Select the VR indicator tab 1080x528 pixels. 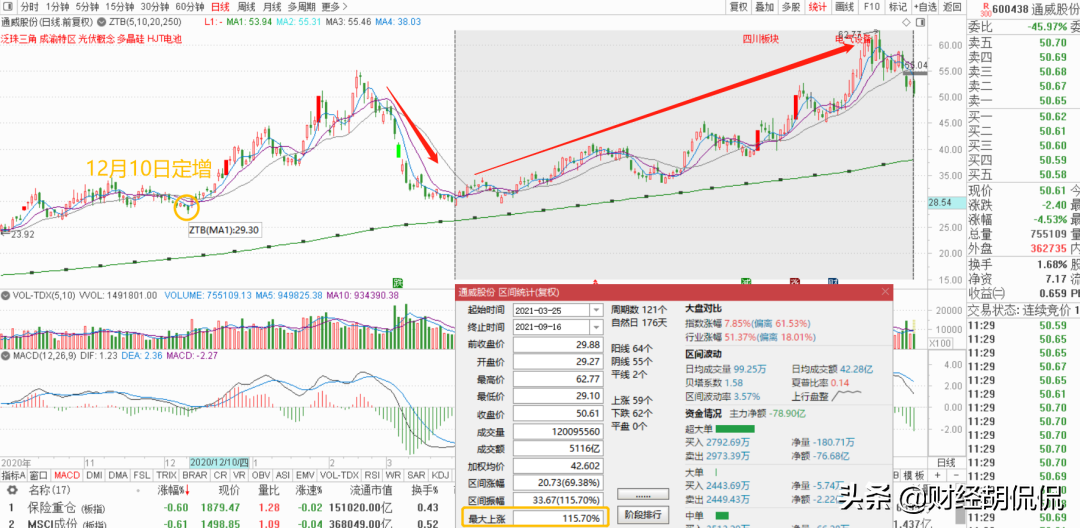[x=240, y=475]
